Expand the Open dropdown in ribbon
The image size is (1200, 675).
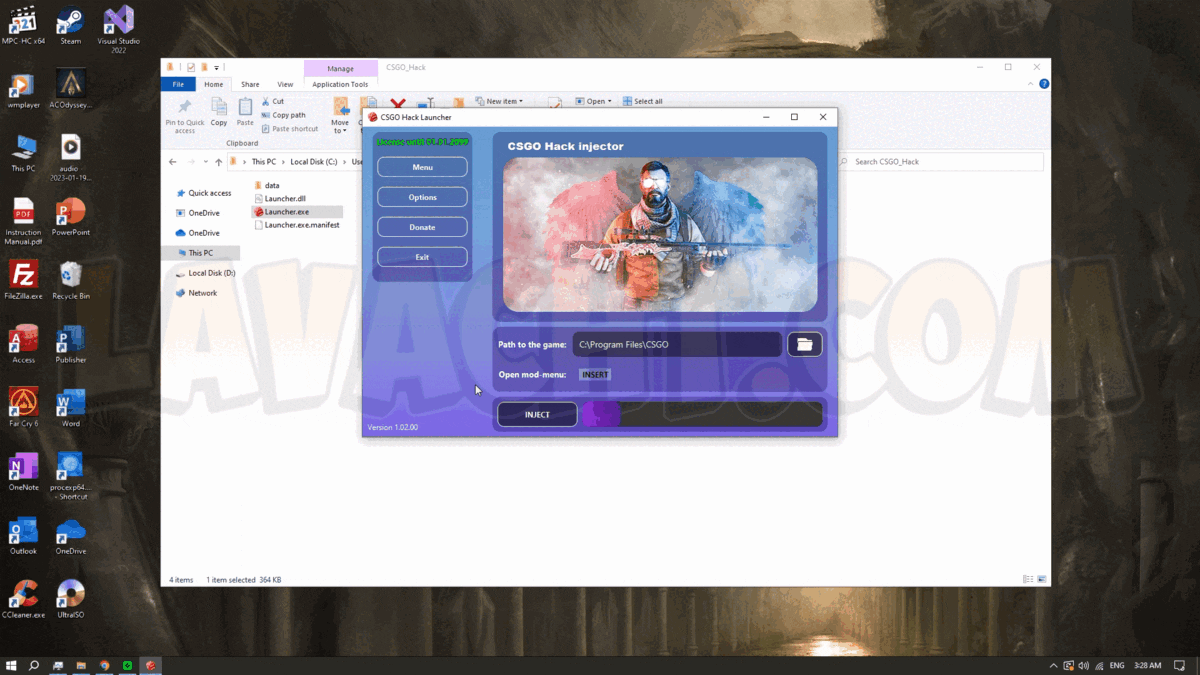pos(593,101)
